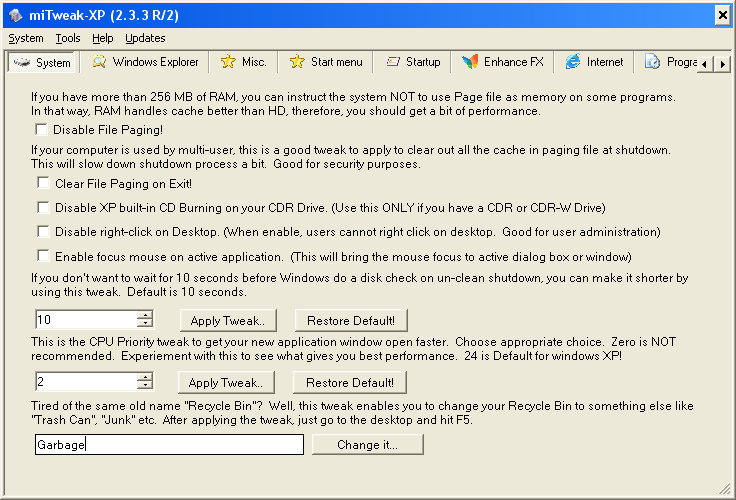Tick Disable right-click on Desktop checkbox
This screenshot has height=500, width=736.
click(x=43, y=231)
